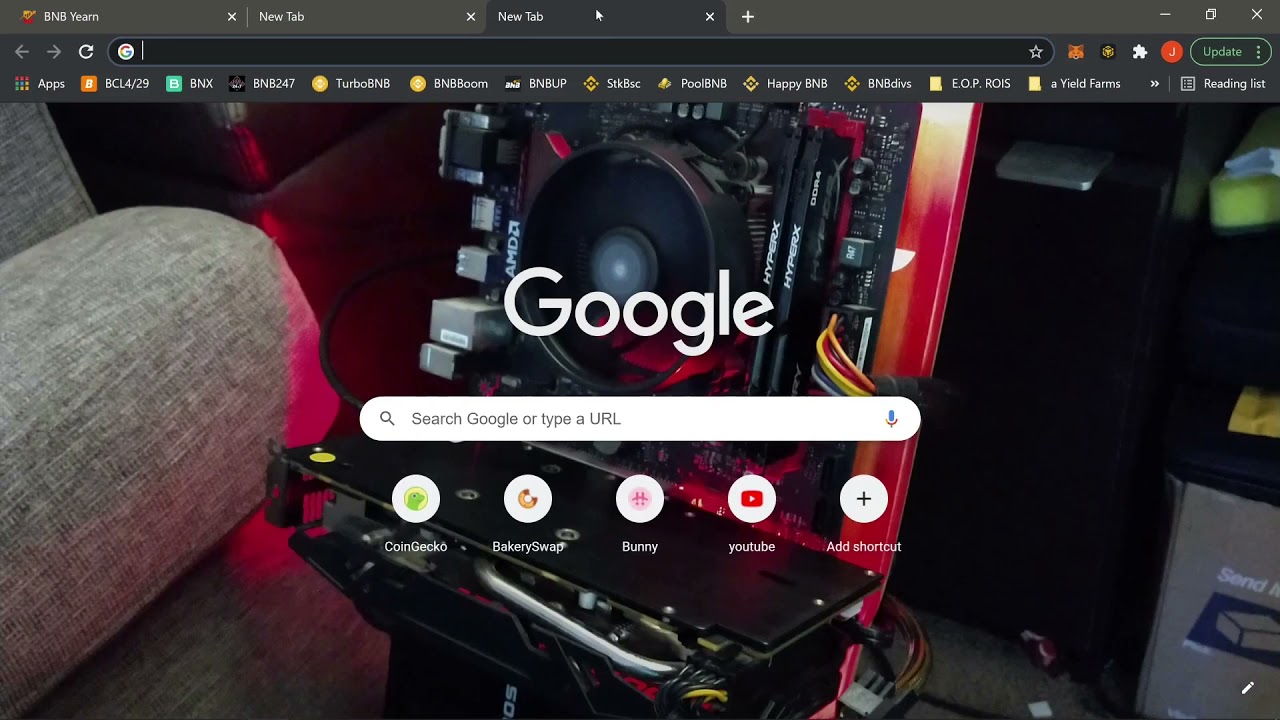Bookmark this tab with the star icon

click(1036, 52)
